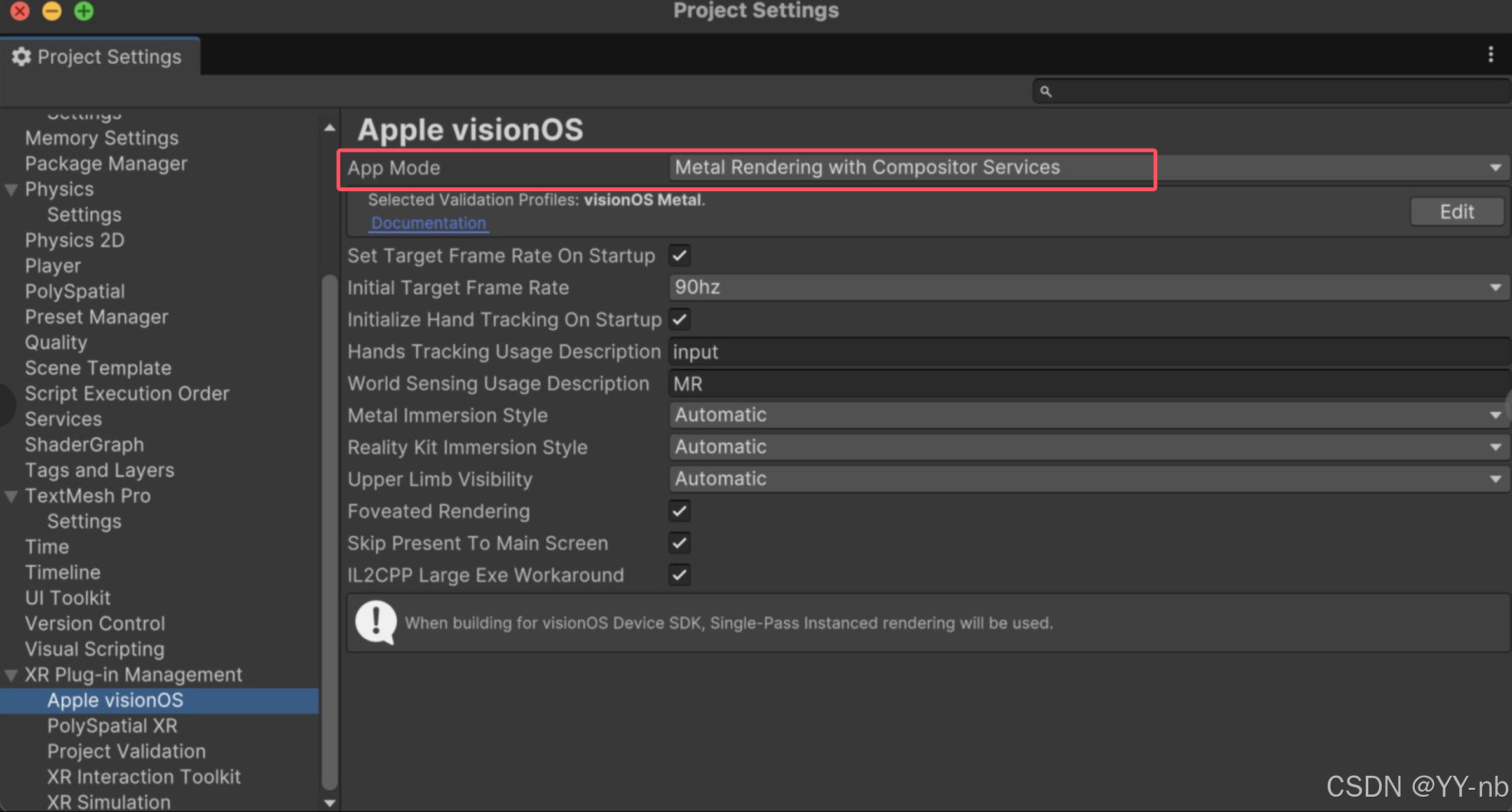The width and height of the screenshot is (1512, 812).
Task: Select Memory Settings in sidebar
Action: (102, 138)
